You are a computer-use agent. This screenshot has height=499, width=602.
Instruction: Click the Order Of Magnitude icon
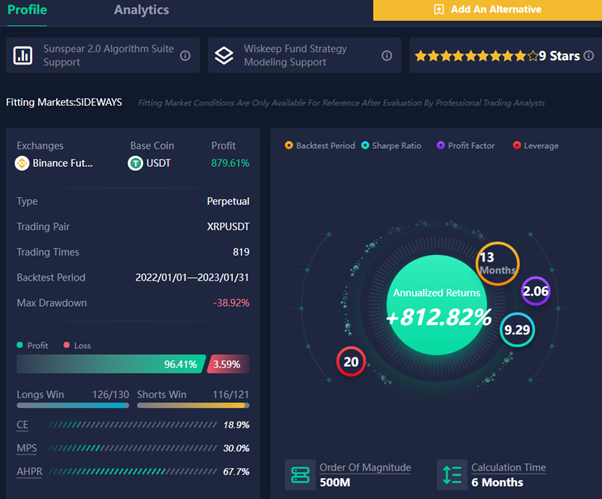[x=299, y=474]
